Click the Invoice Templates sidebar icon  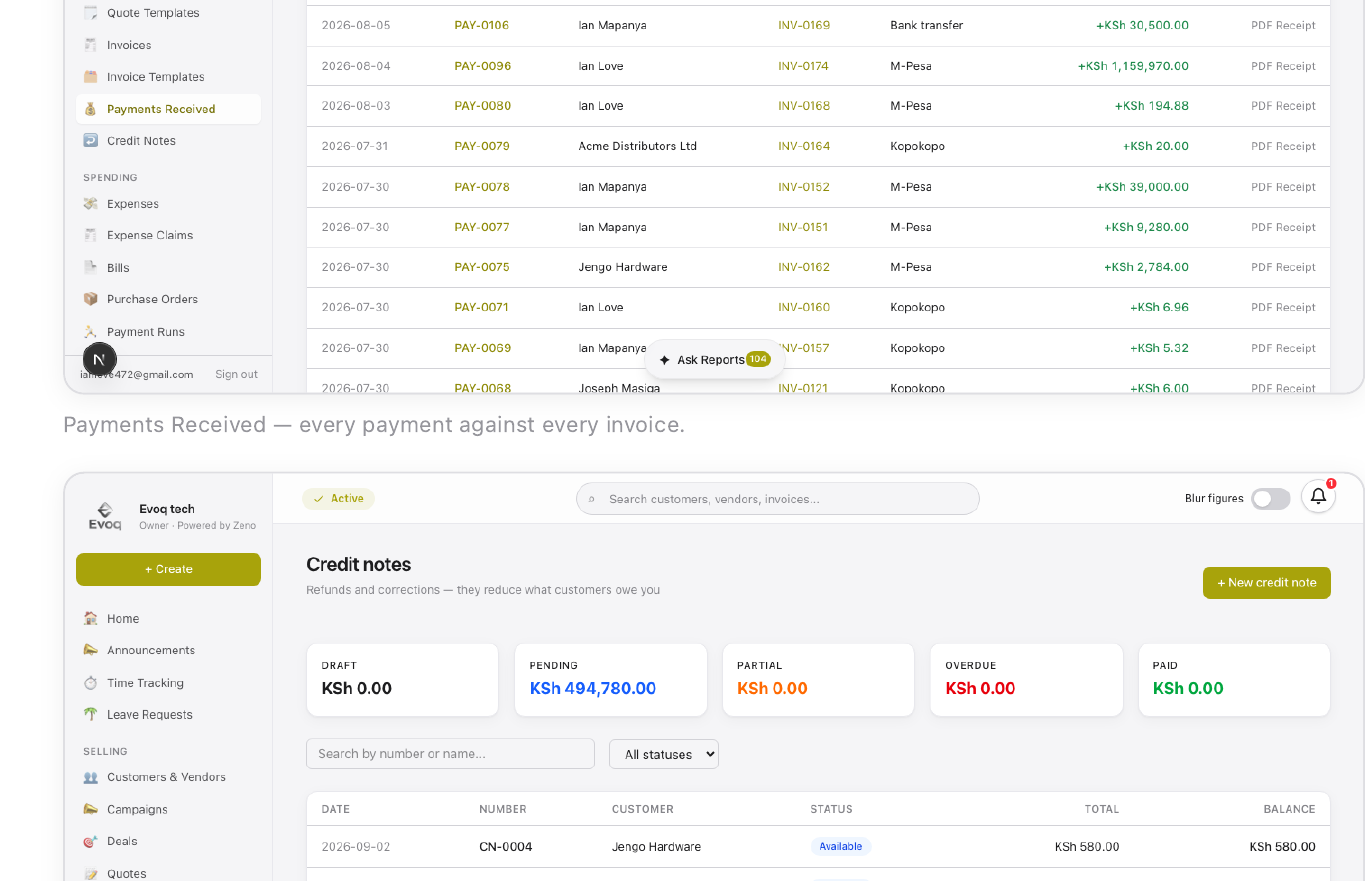(91, 77)
